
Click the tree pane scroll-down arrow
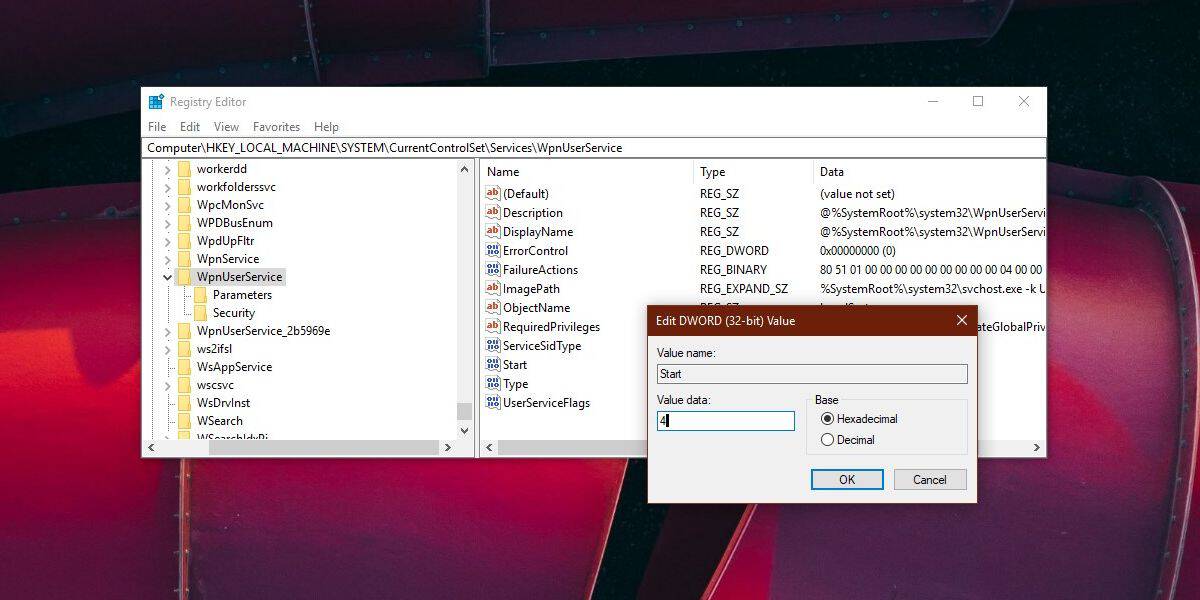coord(464,431)
